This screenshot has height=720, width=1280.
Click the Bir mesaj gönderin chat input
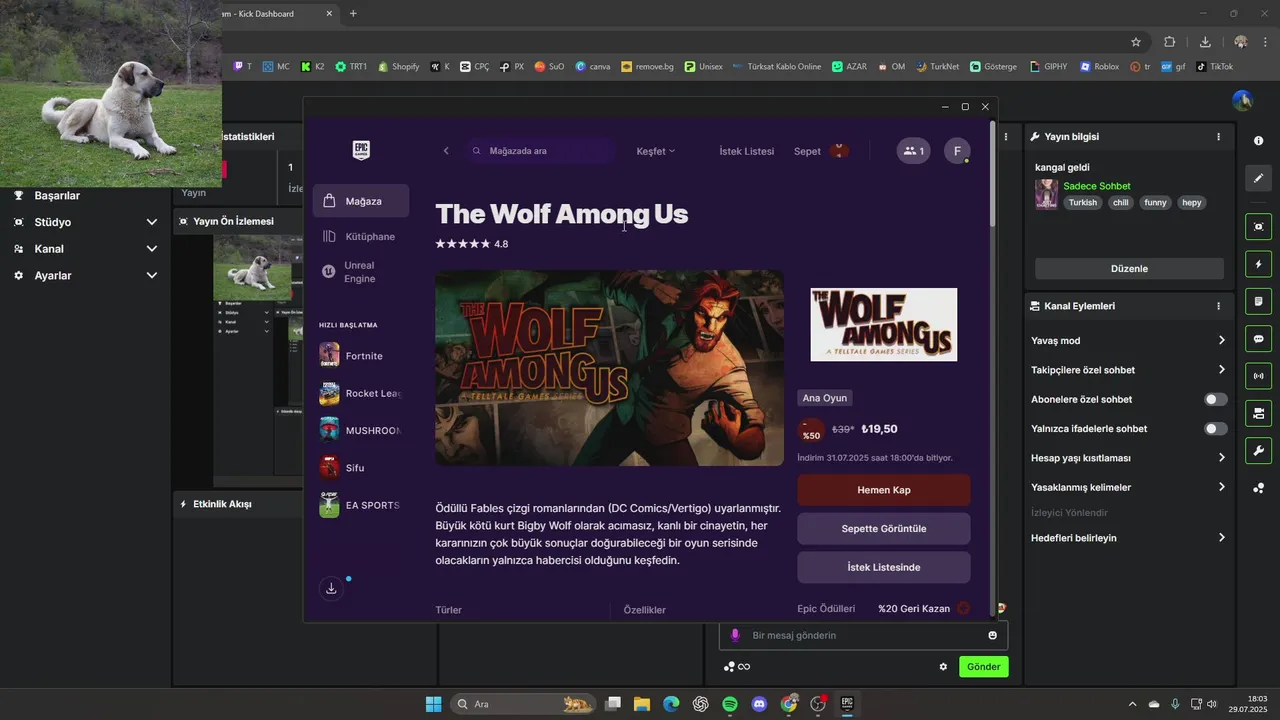click(x=863, y=635)
